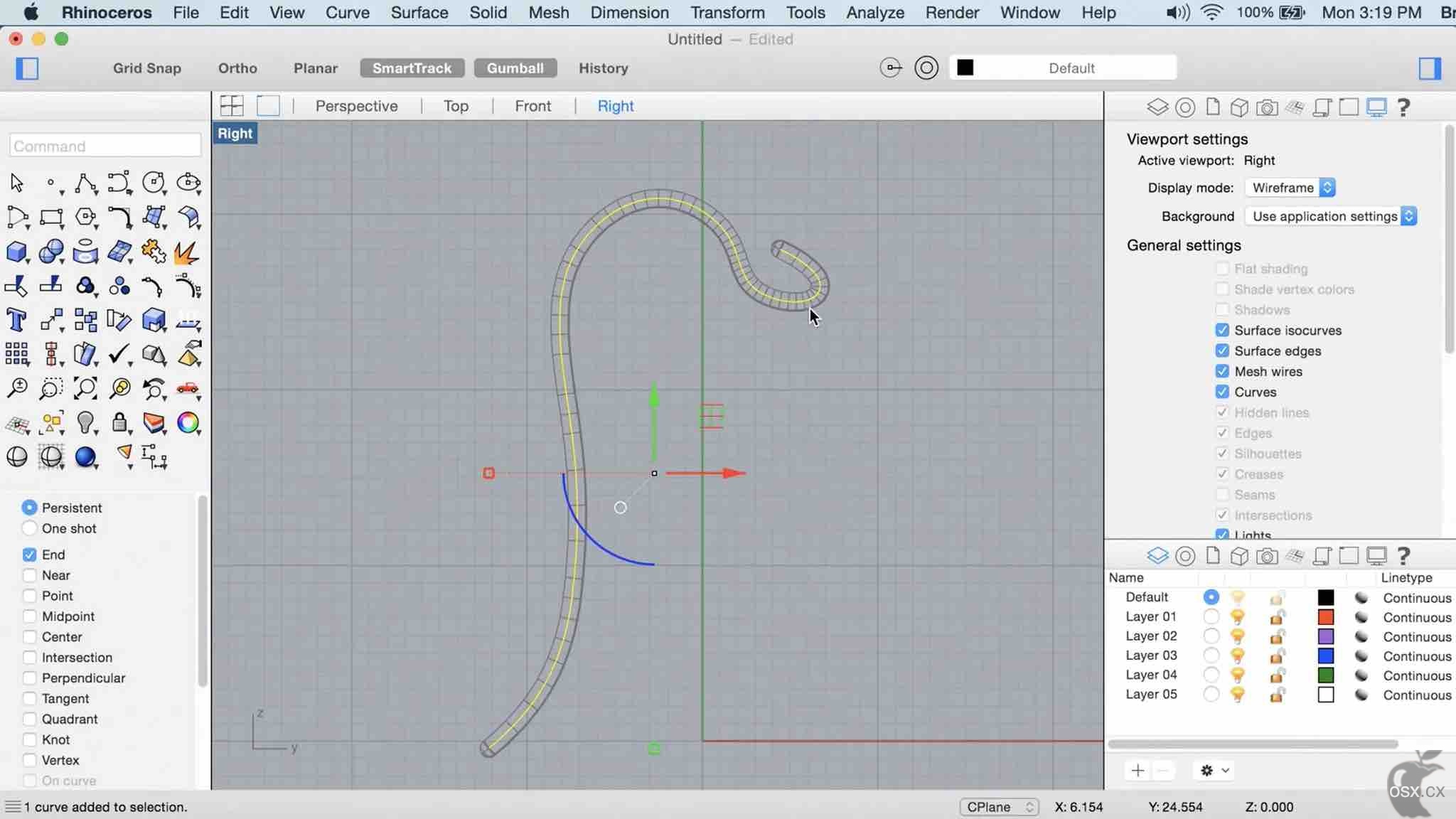
Task: Open the color wheel tool
Action: (188, 422)
